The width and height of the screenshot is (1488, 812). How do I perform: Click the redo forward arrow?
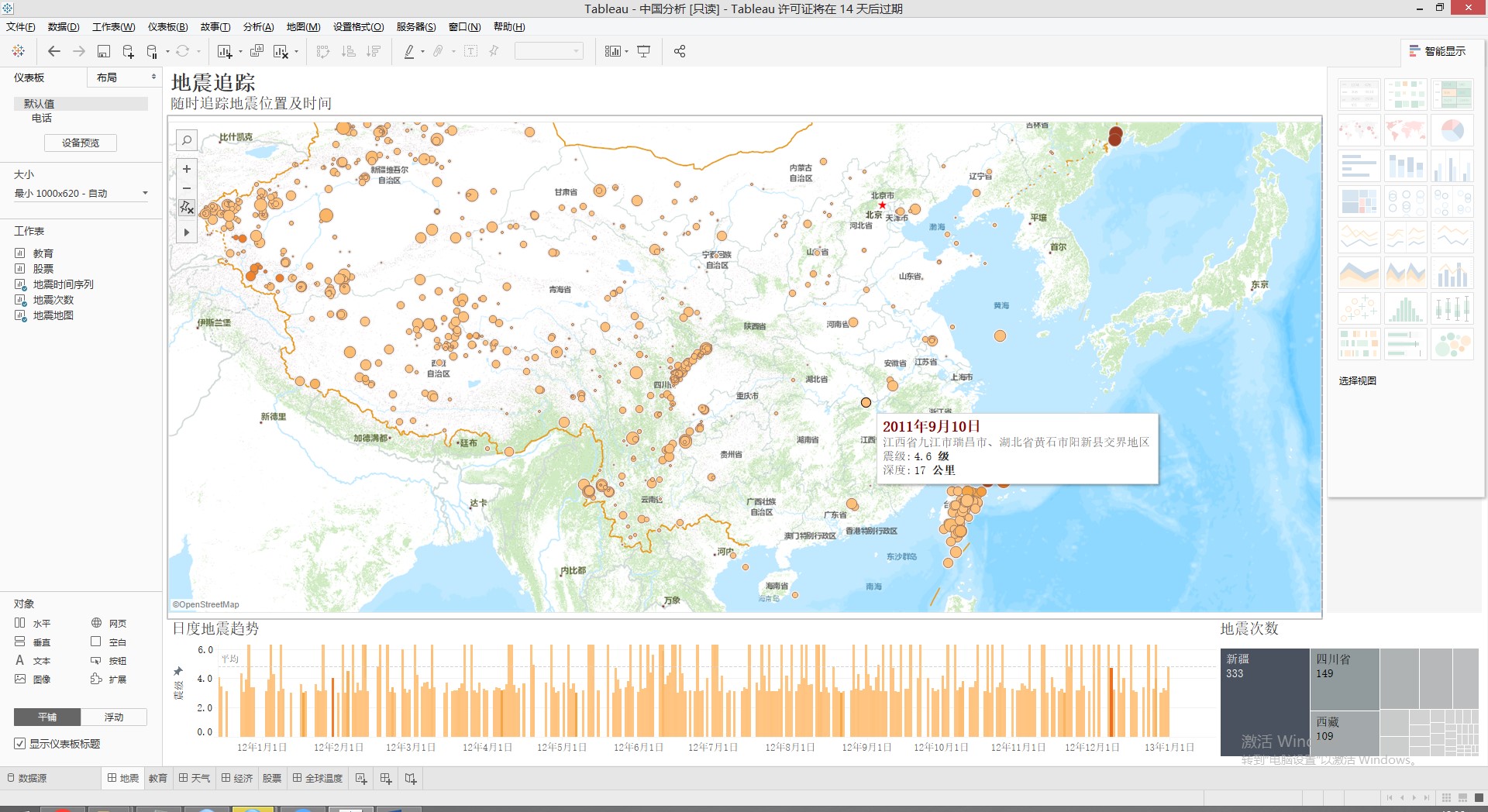(78, 51)
